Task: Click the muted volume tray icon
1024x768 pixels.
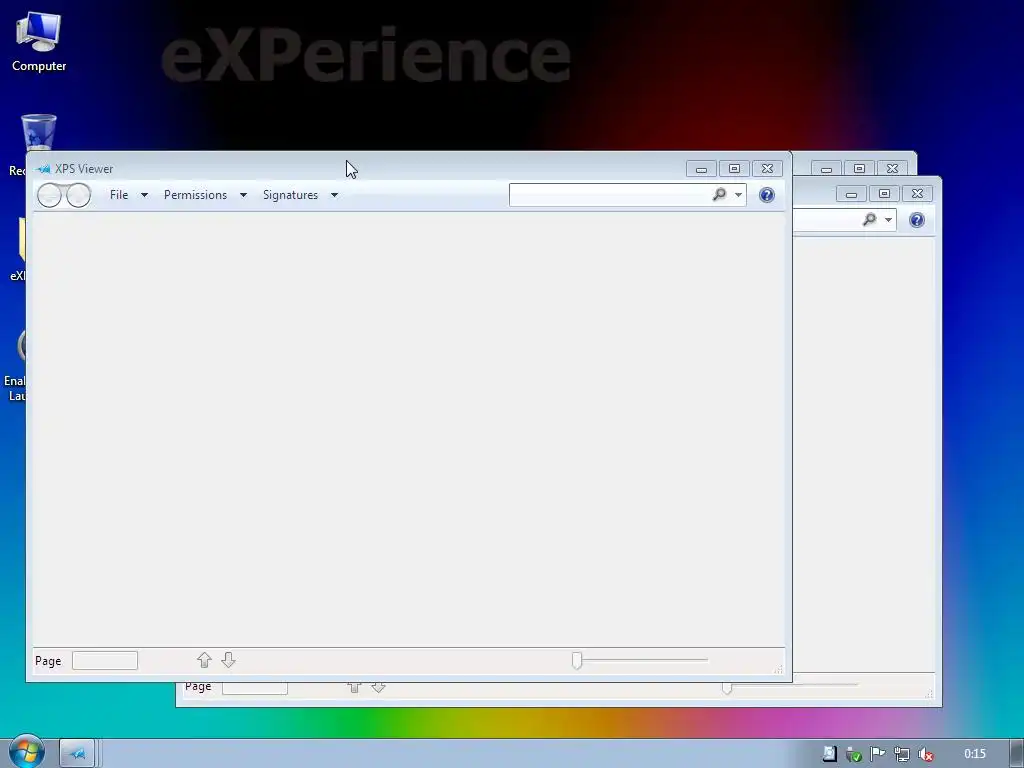Action: coord(926,754)
